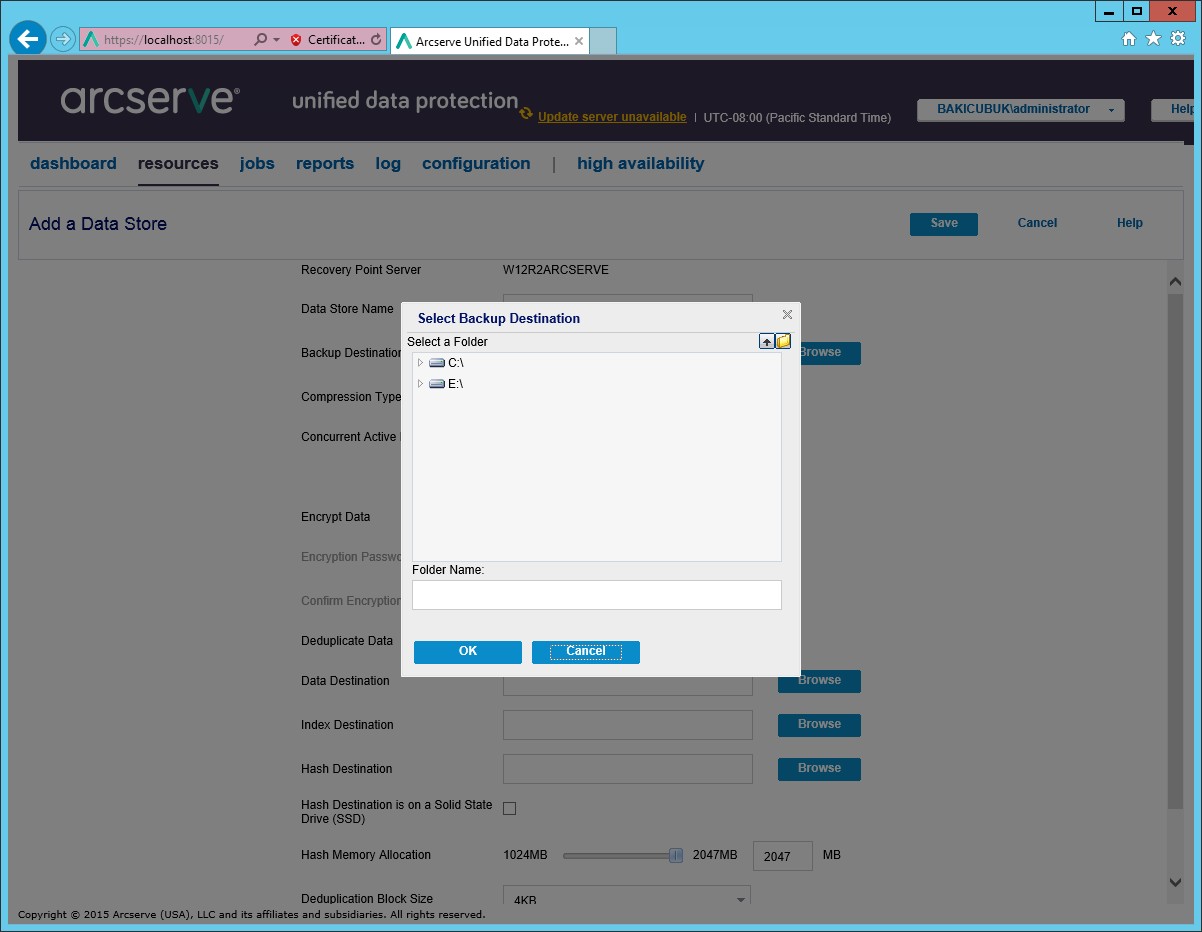
Task: Click the Data Destination text field
Action: (628, 685)
